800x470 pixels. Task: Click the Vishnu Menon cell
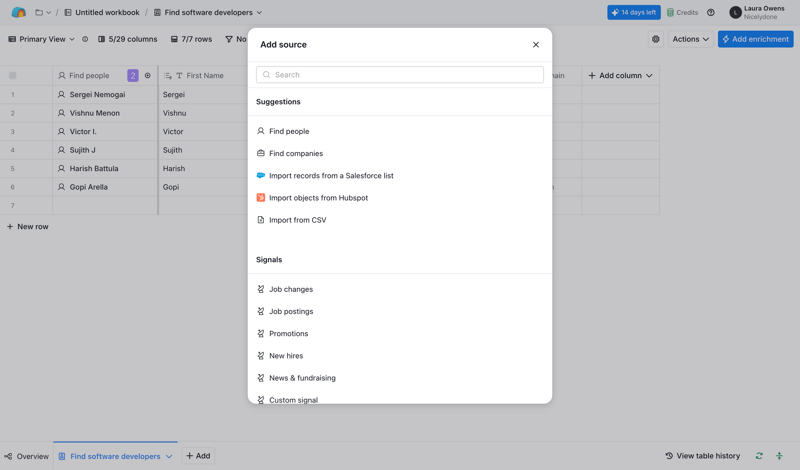click(105, 113)
